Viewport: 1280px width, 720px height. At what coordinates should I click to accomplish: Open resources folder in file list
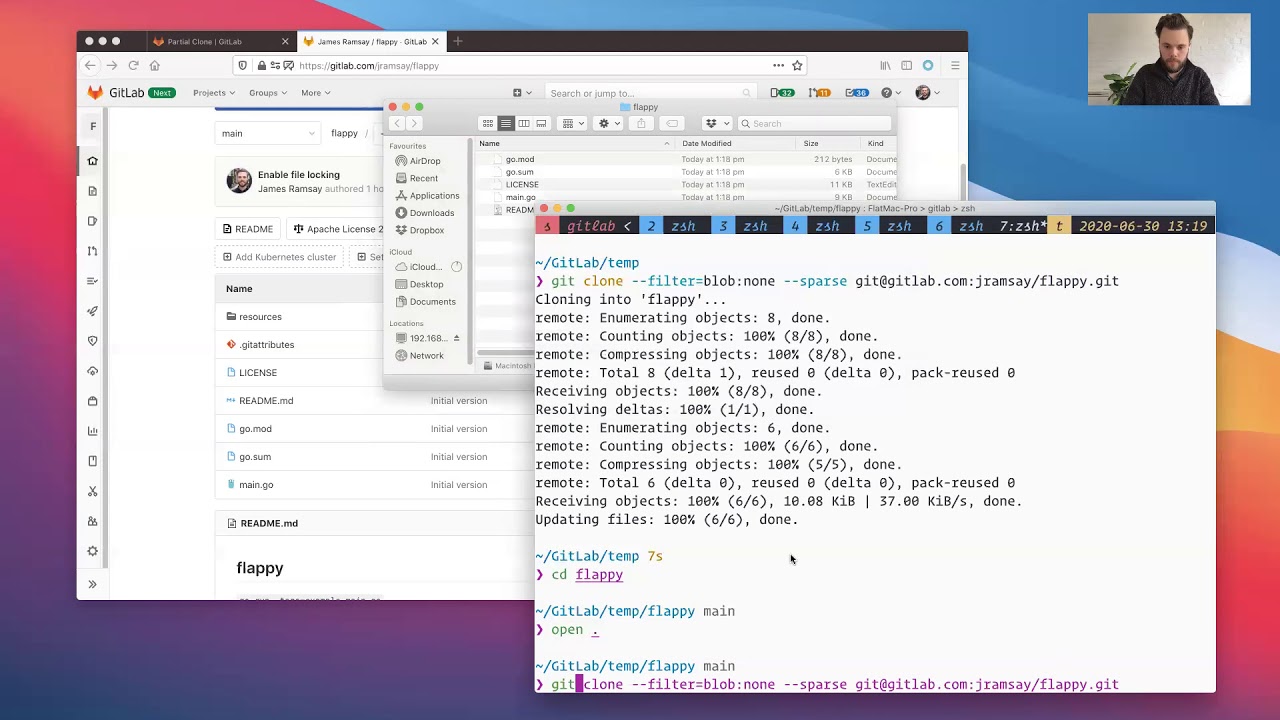pos(260,317)
